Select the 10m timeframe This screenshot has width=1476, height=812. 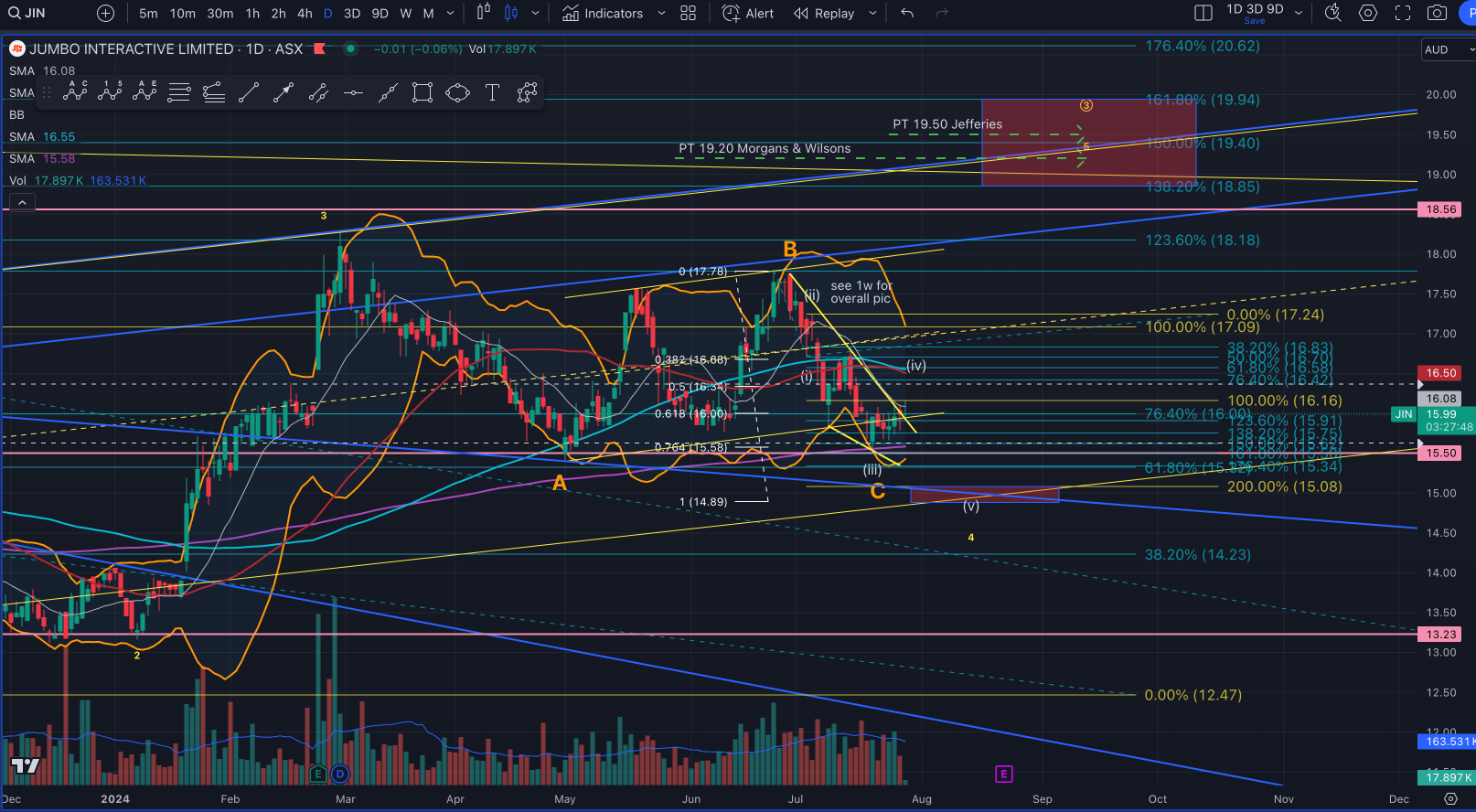[183, 13]
